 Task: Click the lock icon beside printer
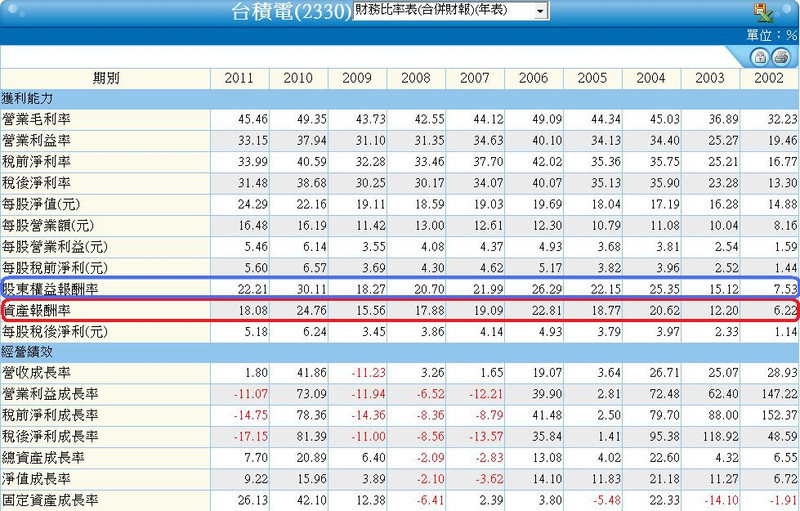pyautogui.click(x=760, y=57)
